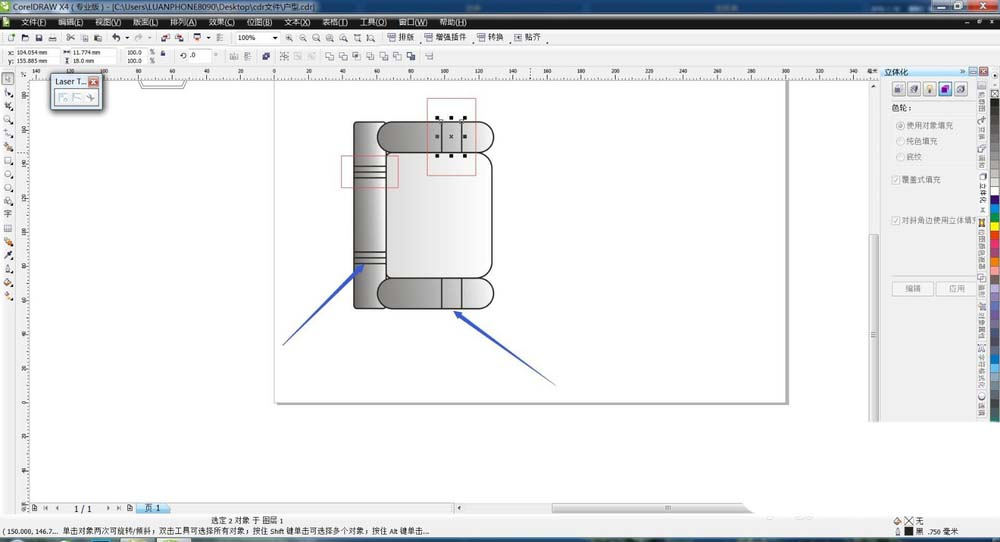This screenshot has height=542, width=1000.
Task: Click the Save icon in the toolbar
Action: pyautogui.click(x=39, y=37)
